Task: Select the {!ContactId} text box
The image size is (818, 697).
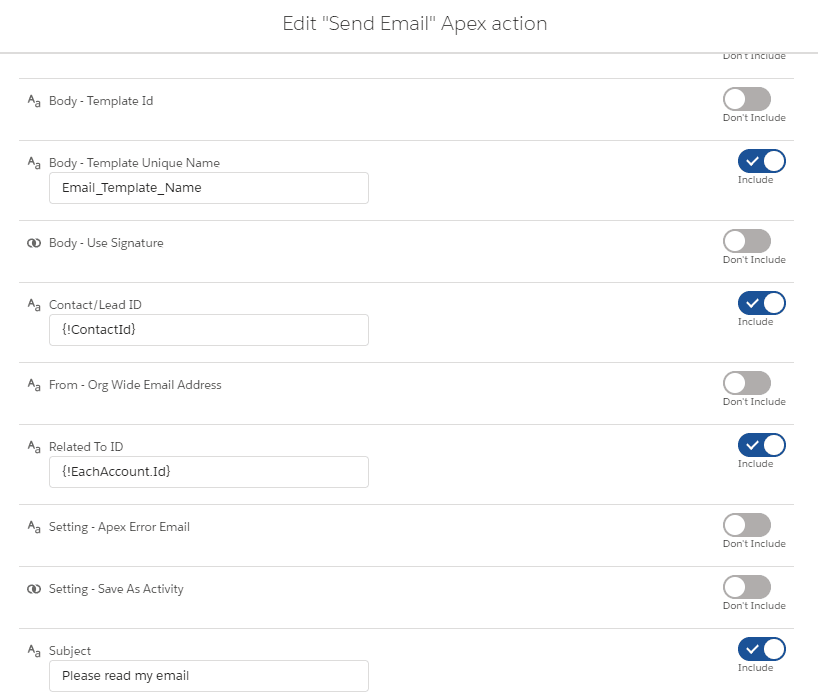Action: click(208, 330)
